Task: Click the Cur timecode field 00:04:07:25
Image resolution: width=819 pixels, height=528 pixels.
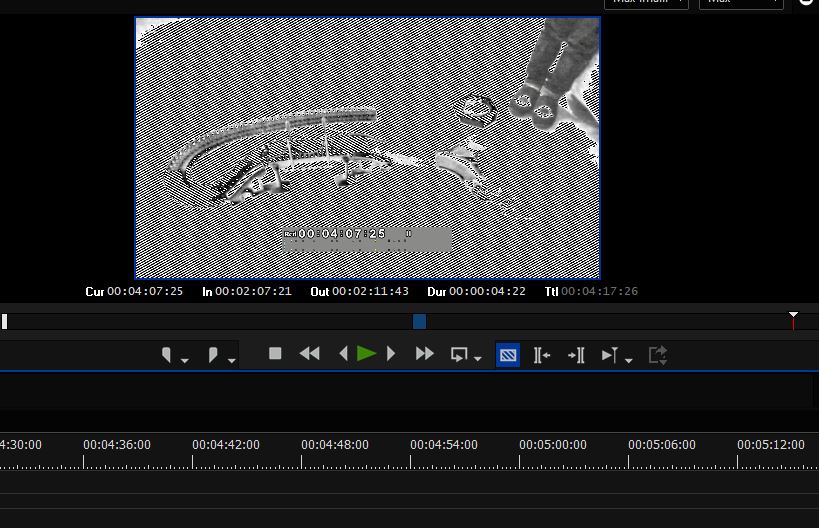Action: click(x=145, y=291)
